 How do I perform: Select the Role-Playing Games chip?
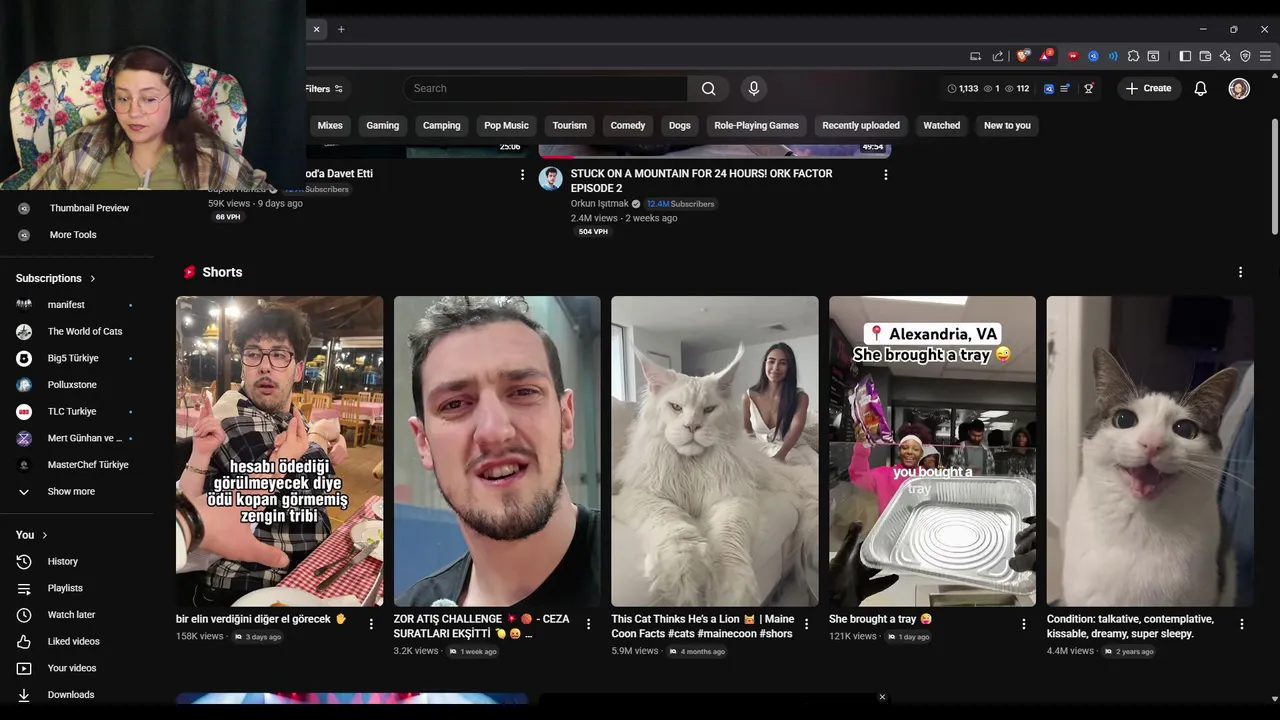pos(756,125)
